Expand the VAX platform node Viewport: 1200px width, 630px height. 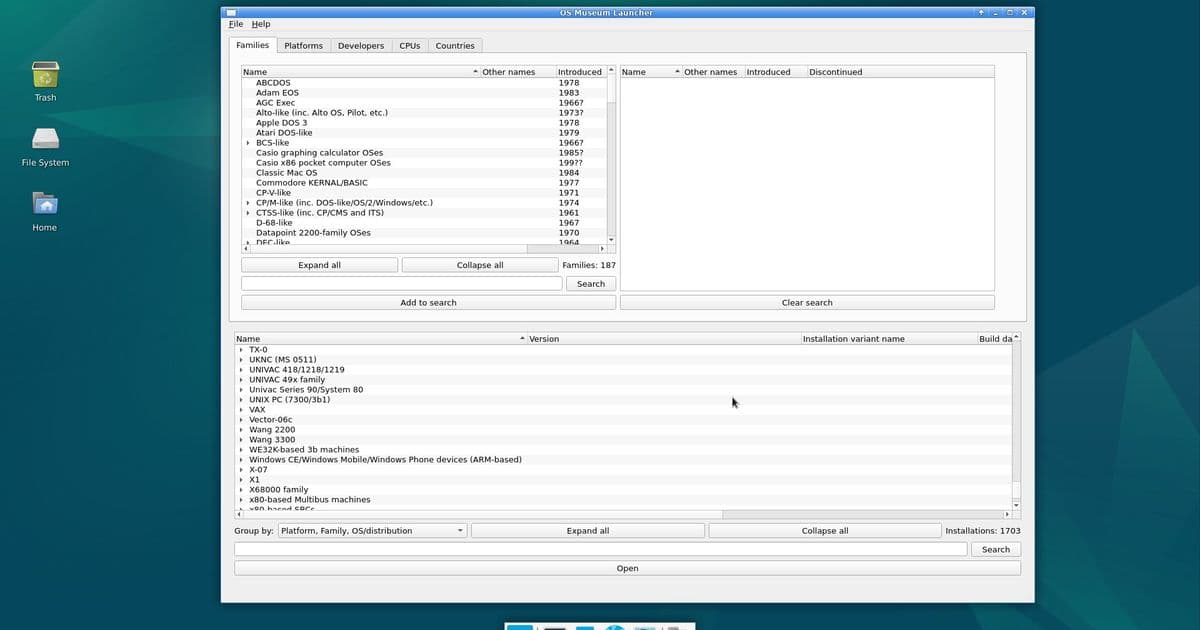pos(241,410)
